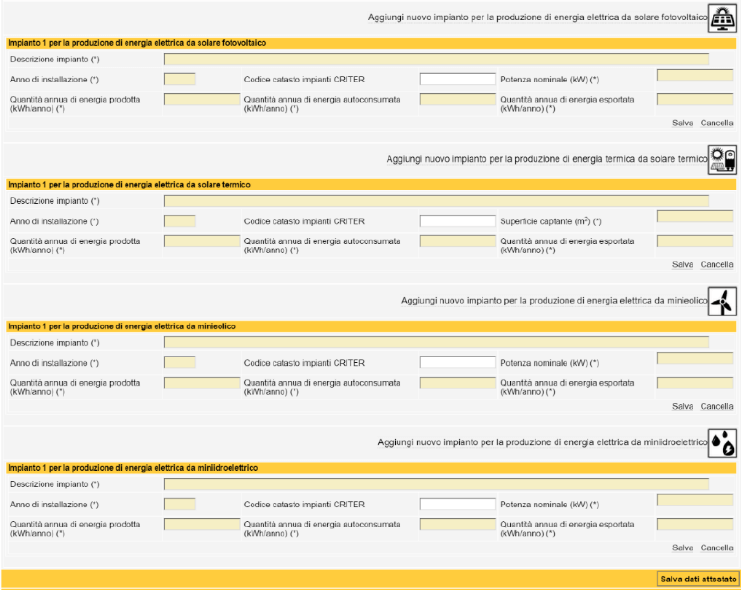
Task: Click Cancella in the minieolico section
Action: [x=717, y=406]
